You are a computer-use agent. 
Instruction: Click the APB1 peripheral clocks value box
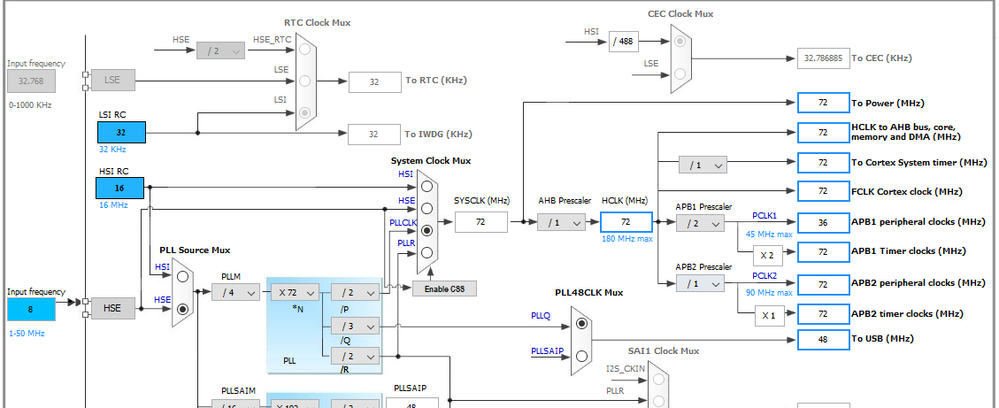coord(823,222)
